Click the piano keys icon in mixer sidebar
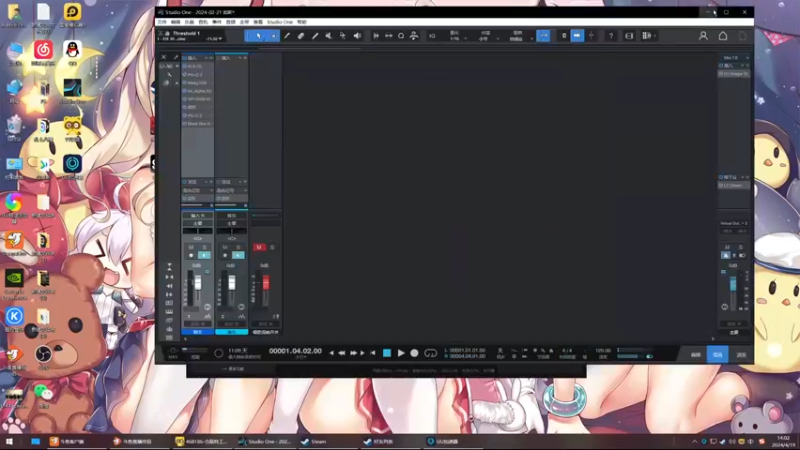This screenshot has width=800, height=450. click(x=169, y=311)
